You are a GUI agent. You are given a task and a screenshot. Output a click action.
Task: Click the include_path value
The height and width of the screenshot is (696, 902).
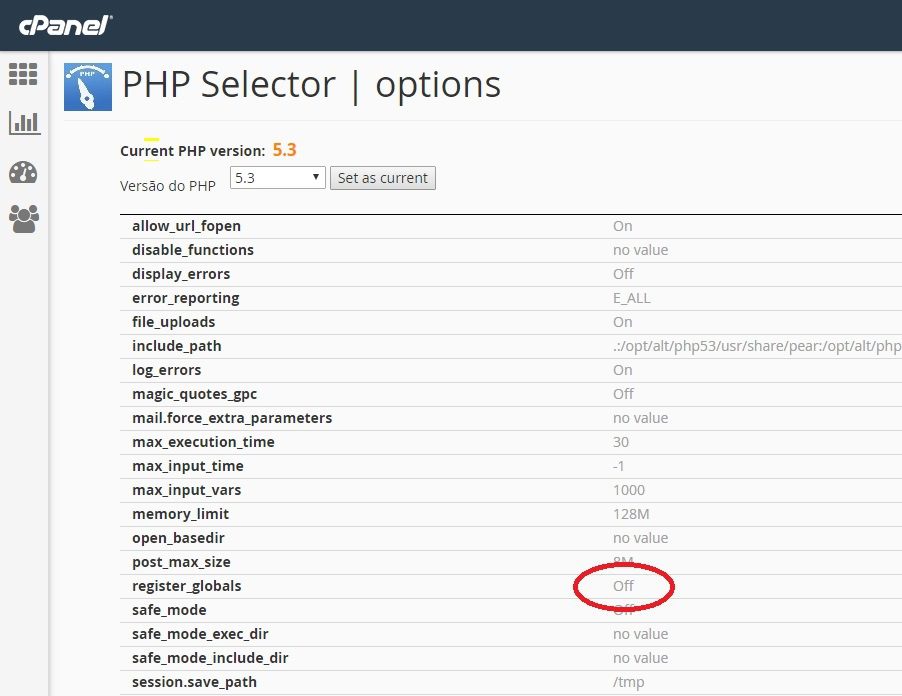point(757,346)
